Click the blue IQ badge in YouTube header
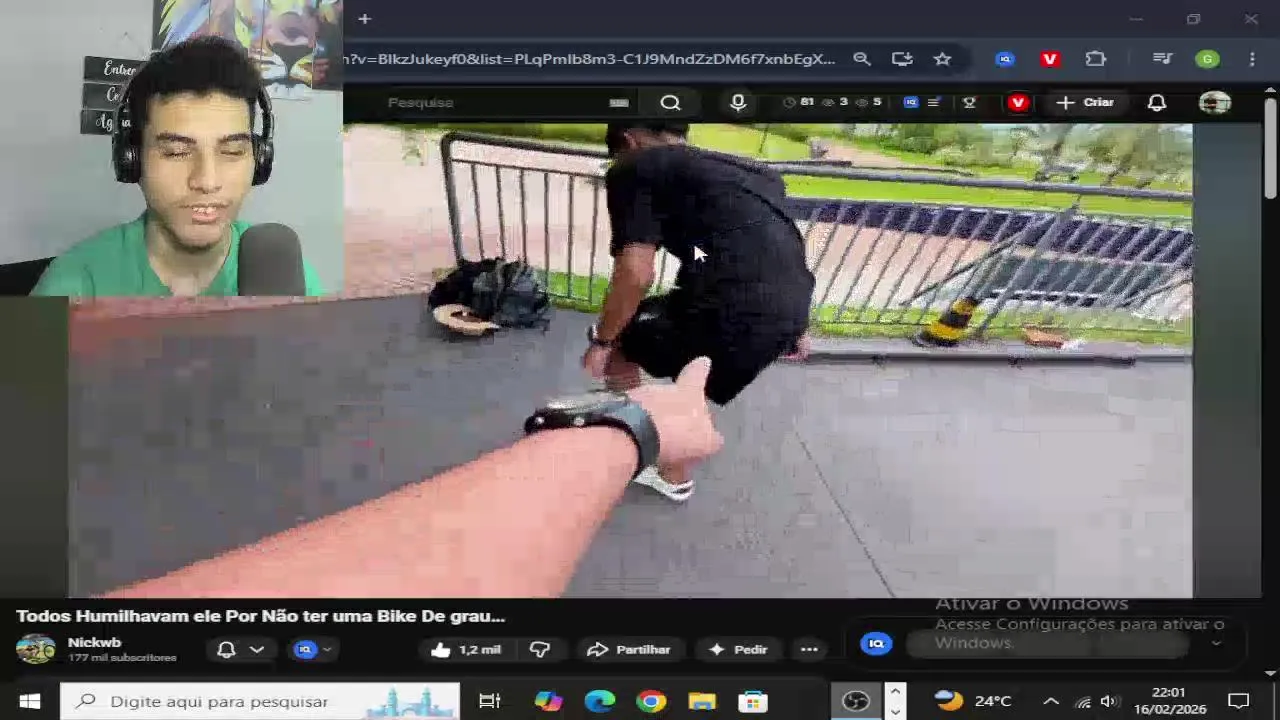This screenshot has height=720, width=1280. tap(910, 102)
